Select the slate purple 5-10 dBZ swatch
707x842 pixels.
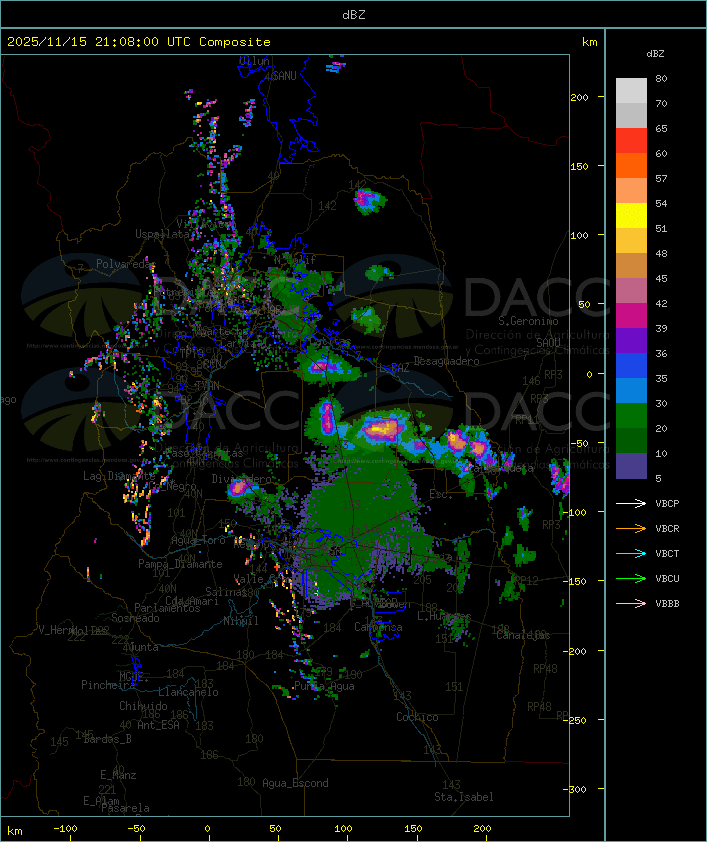tap(631, 466)
